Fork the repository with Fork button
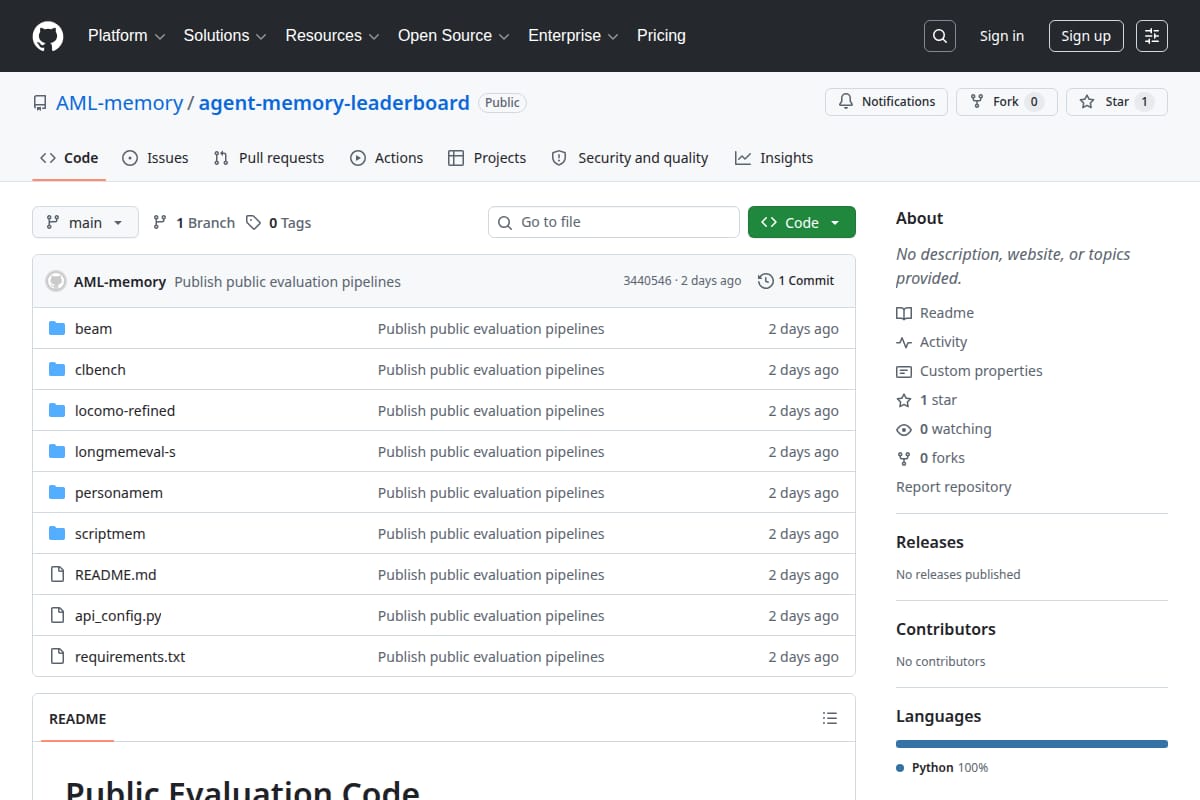 [1007, 102]
